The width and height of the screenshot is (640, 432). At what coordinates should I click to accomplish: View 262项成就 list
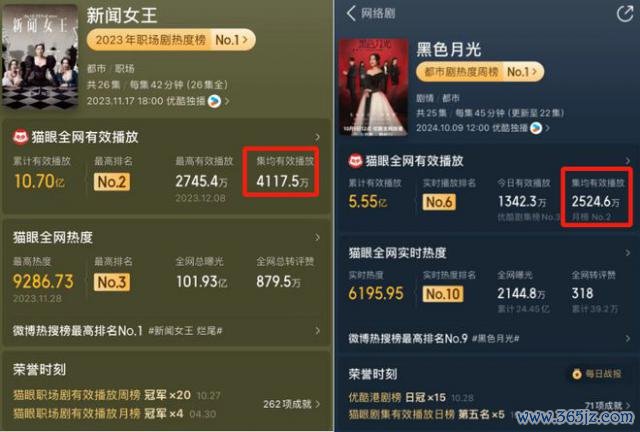(291, 404)
